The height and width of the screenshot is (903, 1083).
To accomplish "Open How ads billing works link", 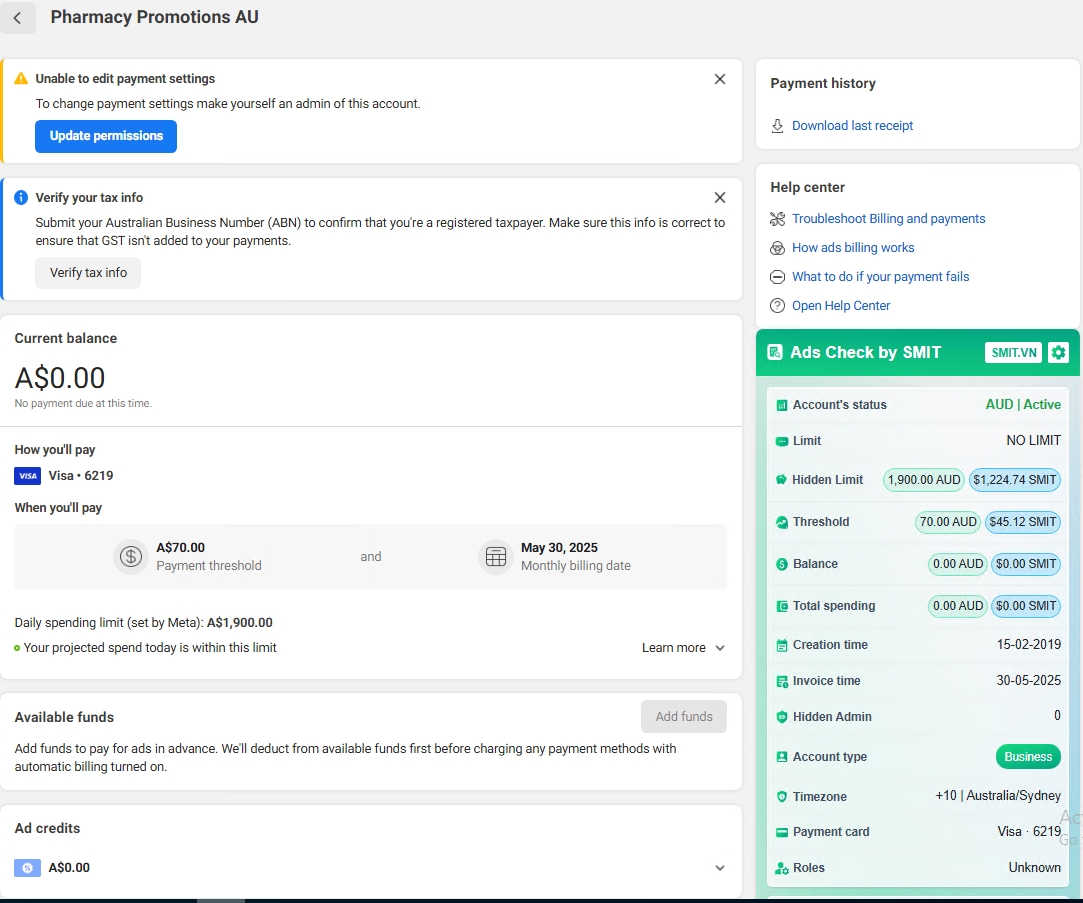I will click(x=853, y=248).
